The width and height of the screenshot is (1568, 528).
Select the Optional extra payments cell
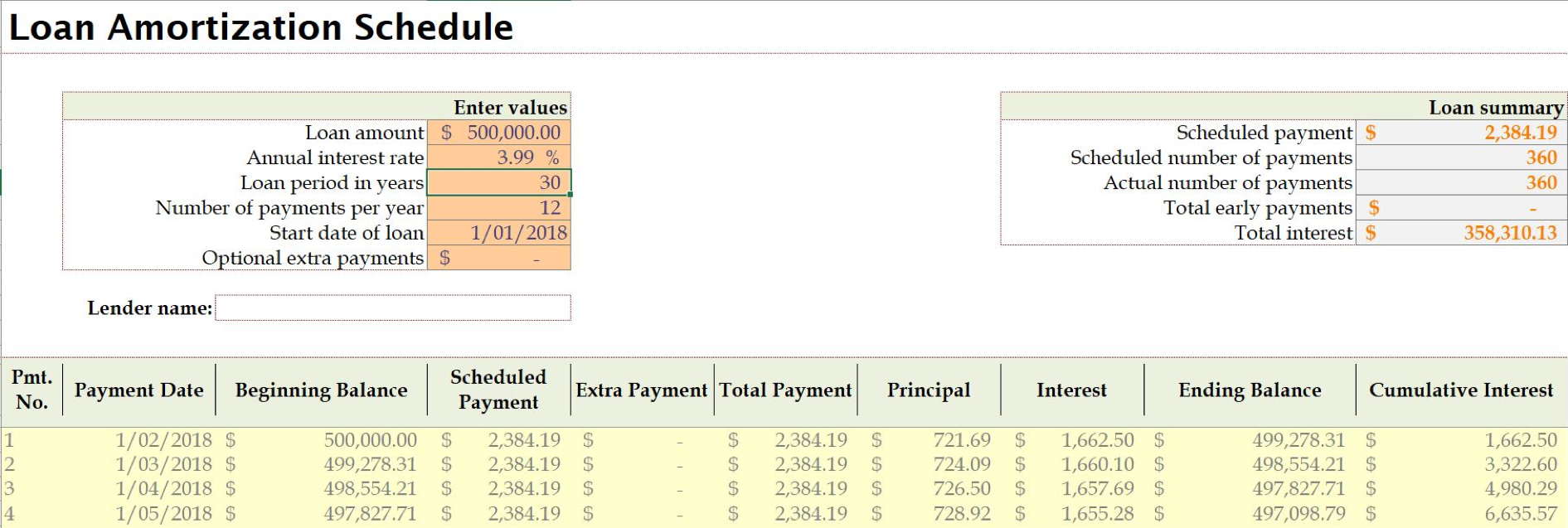pos(498,258)
